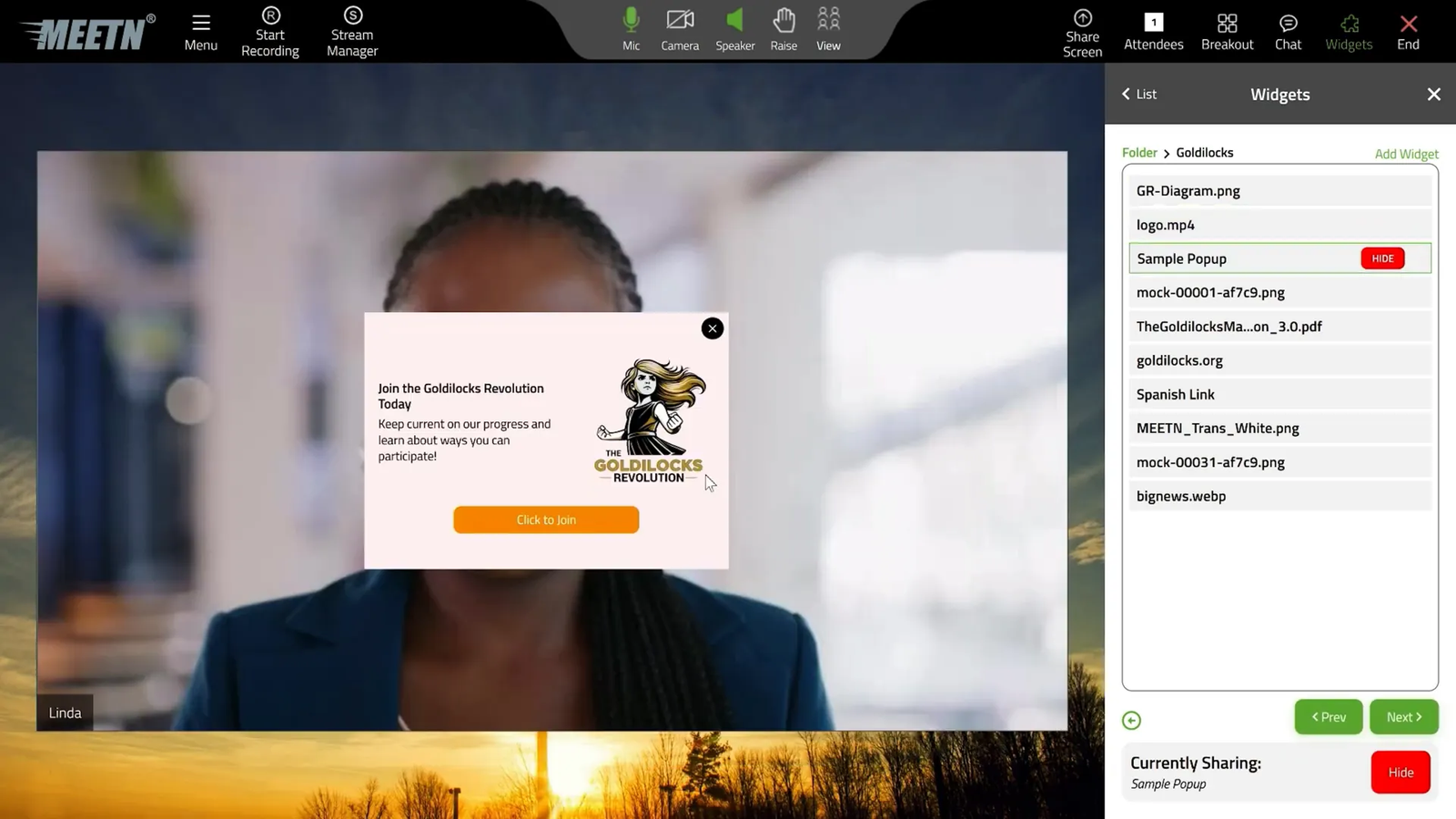The image size is (1456, 819).
Task: Click the Goldilocks Revolution logo image
Action: [x=649, y=420]
